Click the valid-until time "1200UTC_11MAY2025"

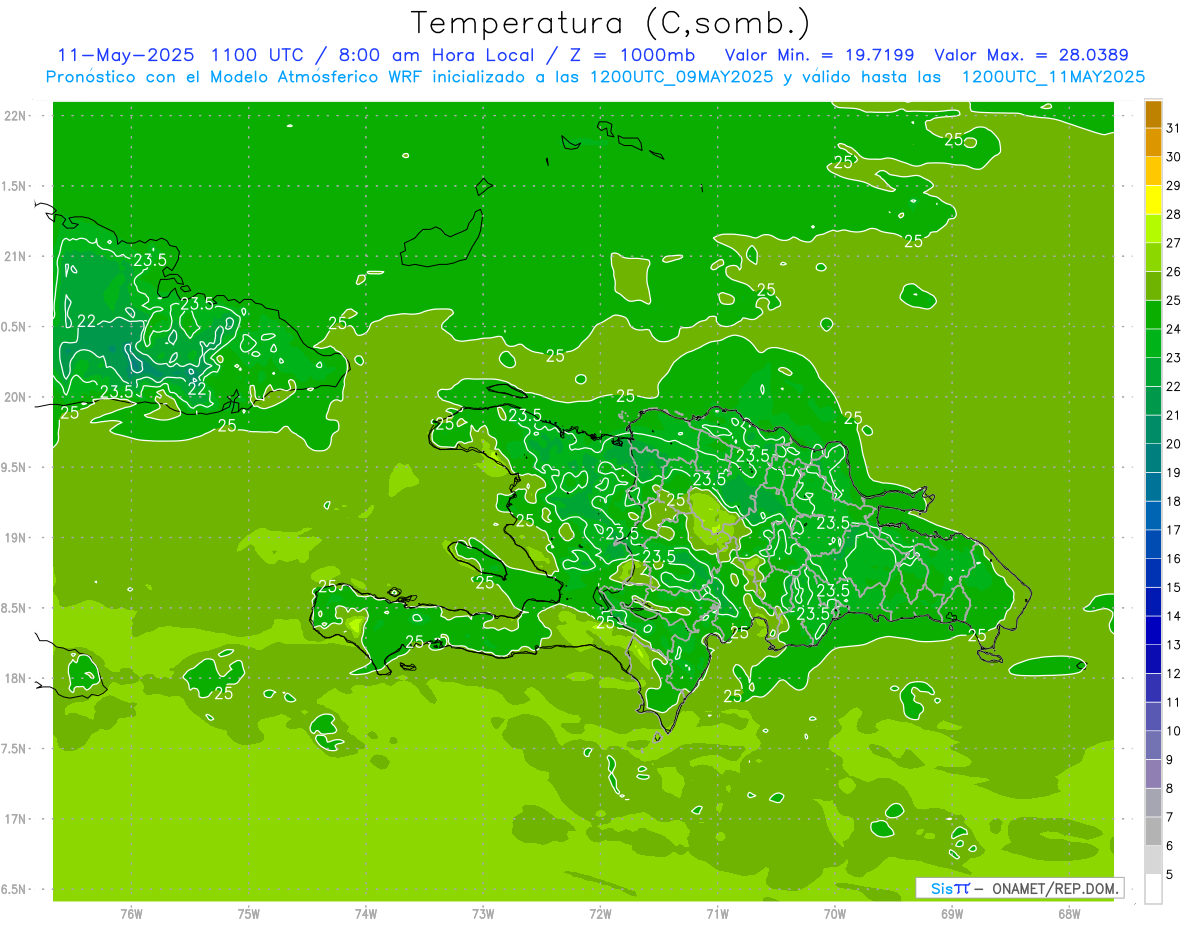[x=1054, y=76]
